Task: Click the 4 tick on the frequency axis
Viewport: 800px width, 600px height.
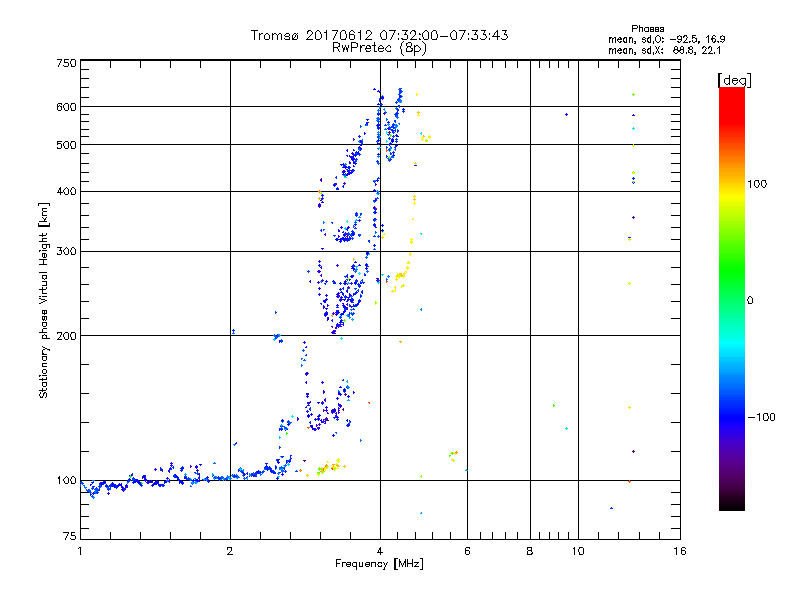Action: [379, 552]
